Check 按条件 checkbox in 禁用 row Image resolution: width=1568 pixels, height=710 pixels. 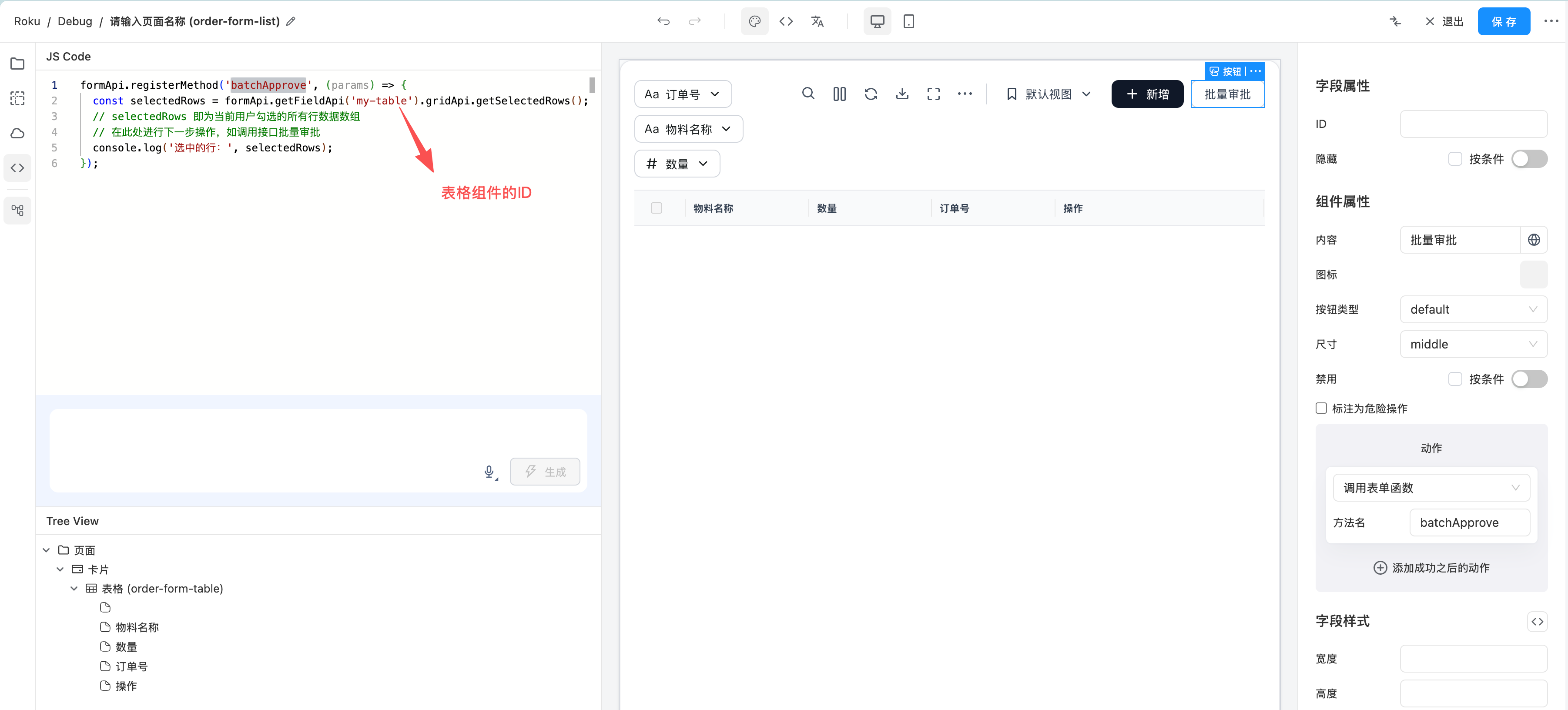tap(1455, 379)
